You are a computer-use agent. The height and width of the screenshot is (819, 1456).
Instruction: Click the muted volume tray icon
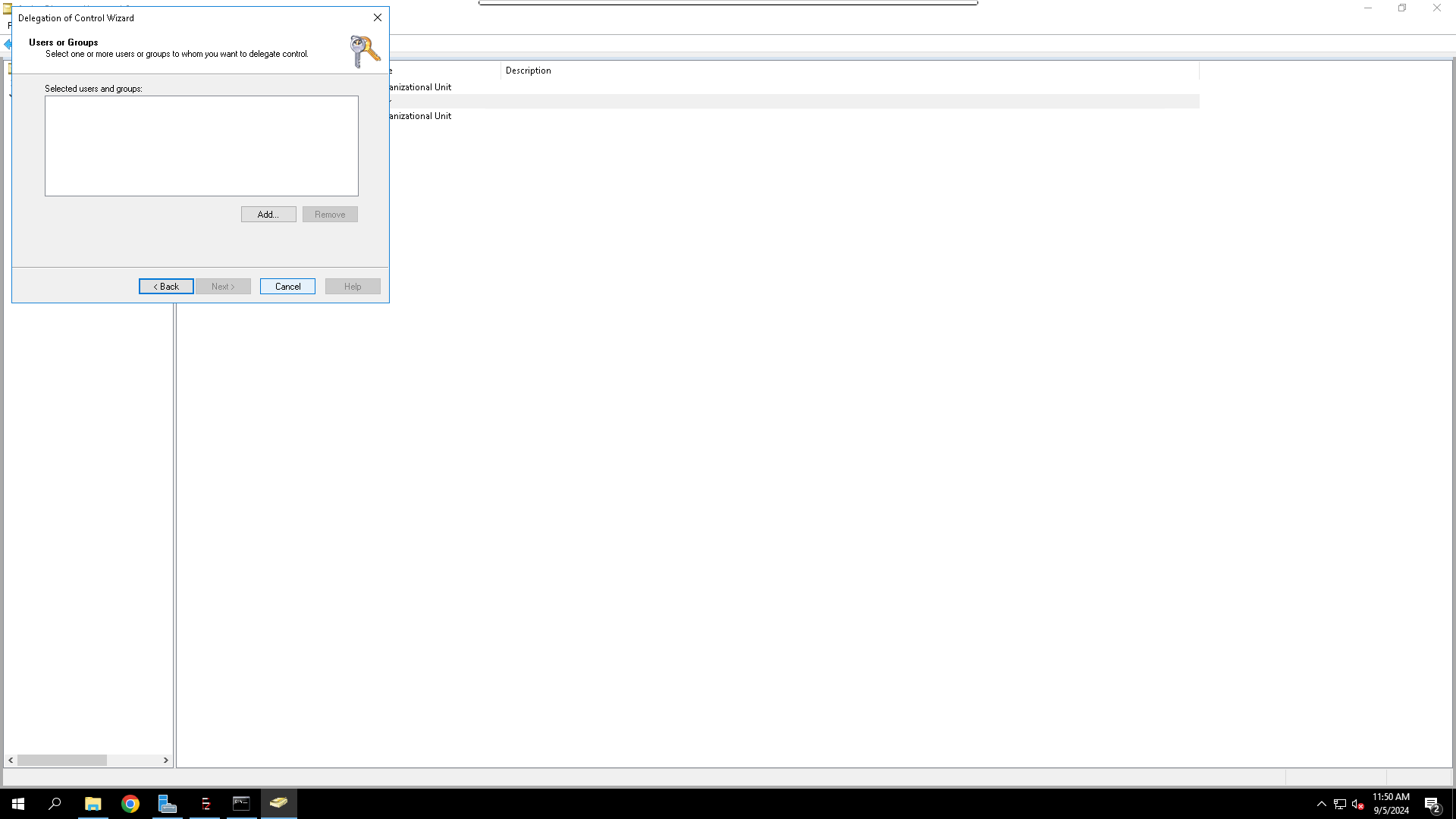[x=1357, y=804]
